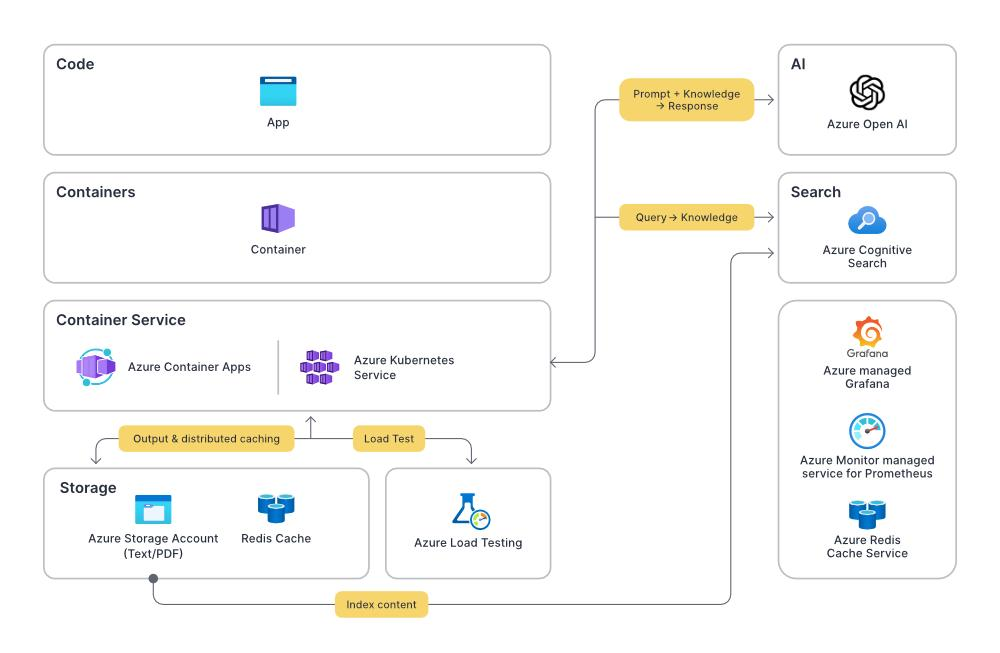Select the 'Azure Kubernetes Service' text

(404, 367)
